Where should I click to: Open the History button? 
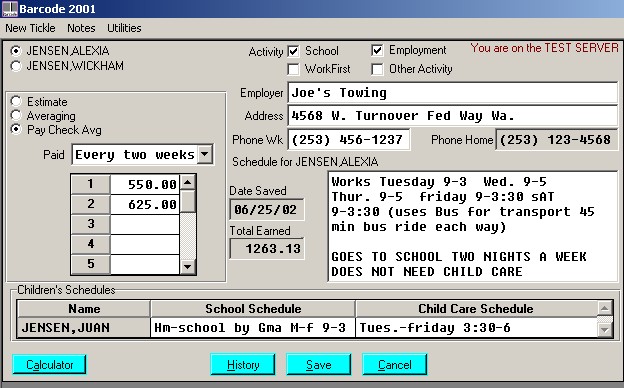[x=243, y=365]
